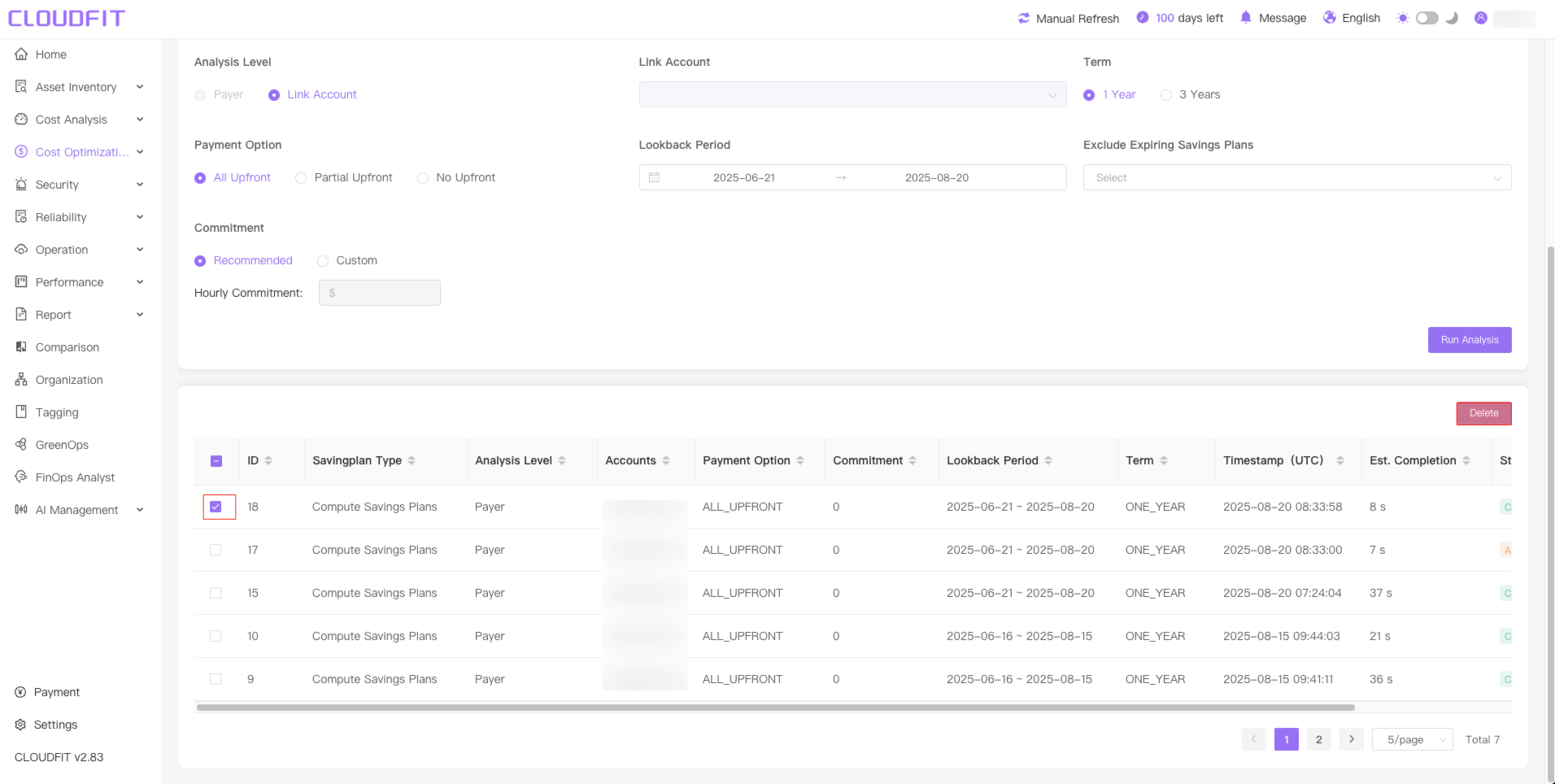Select the 3 Years term radio

(1166, 95)
